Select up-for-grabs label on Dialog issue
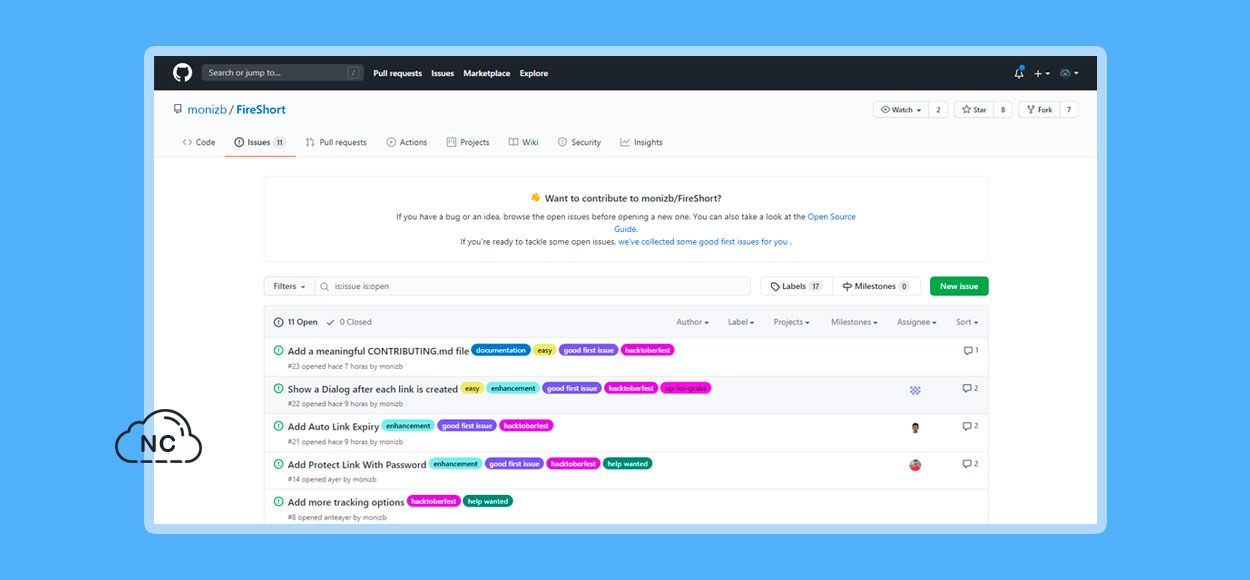 pos(686,388)
